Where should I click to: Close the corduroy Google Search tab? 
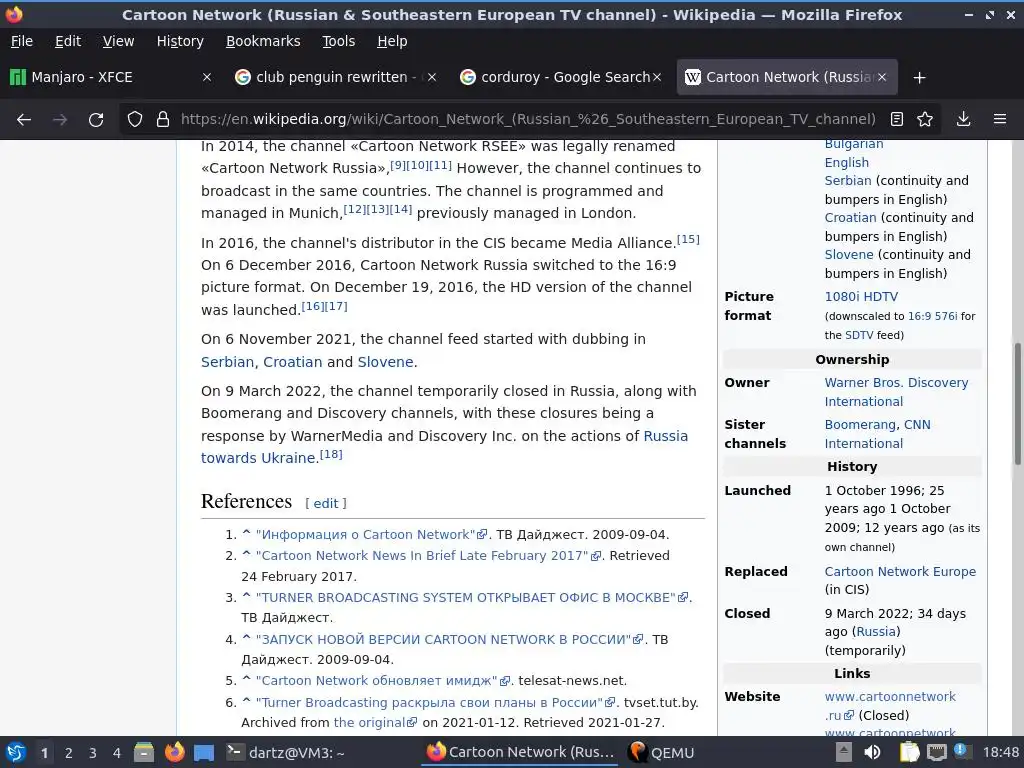657,77
